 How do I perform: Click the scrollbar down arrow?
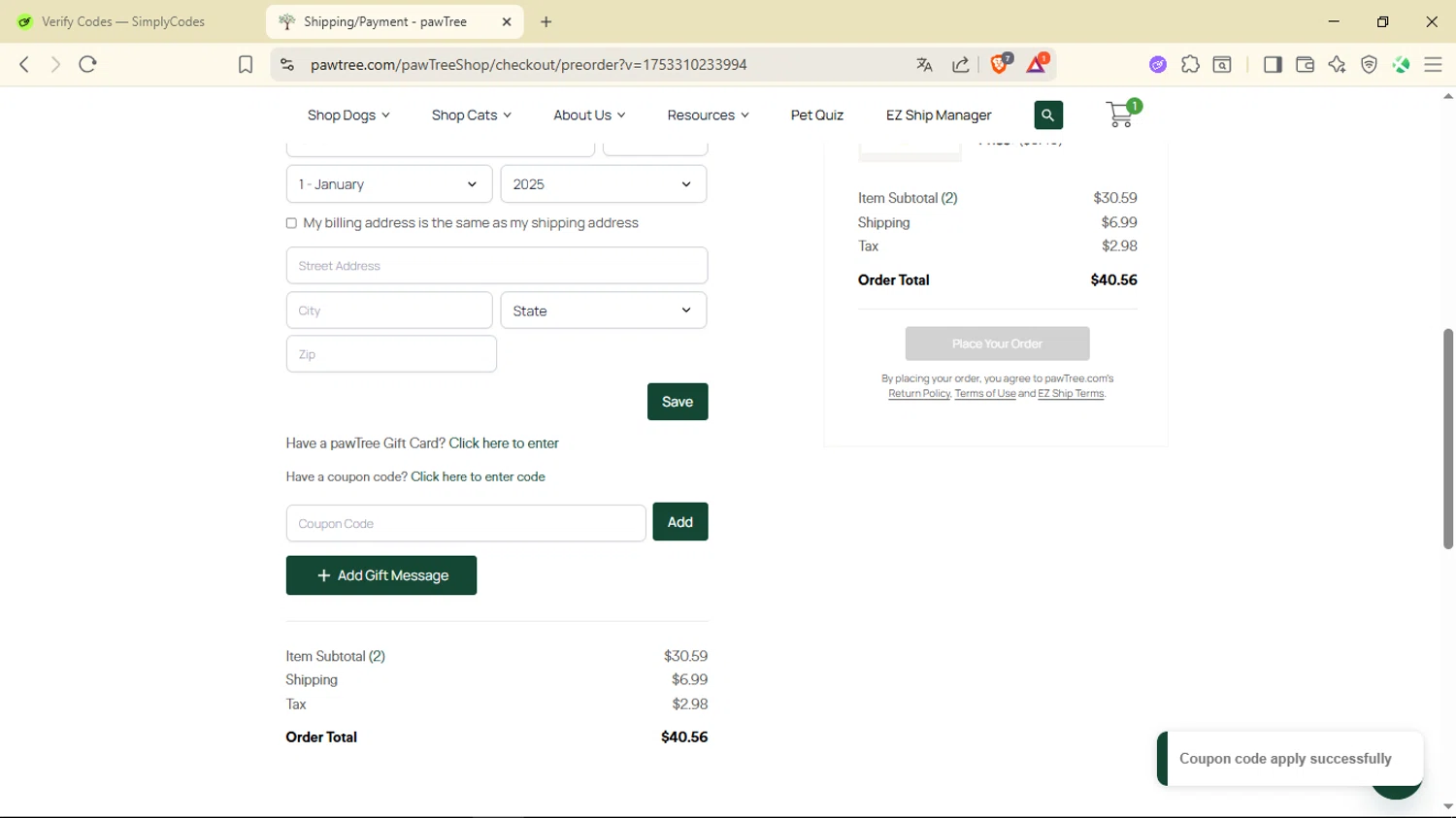click(1448, 806)
